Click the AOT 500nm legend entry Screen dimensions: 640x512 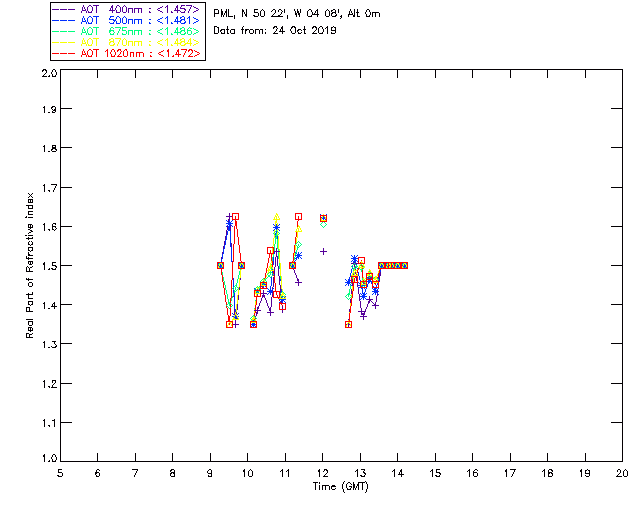coord(127,20)
